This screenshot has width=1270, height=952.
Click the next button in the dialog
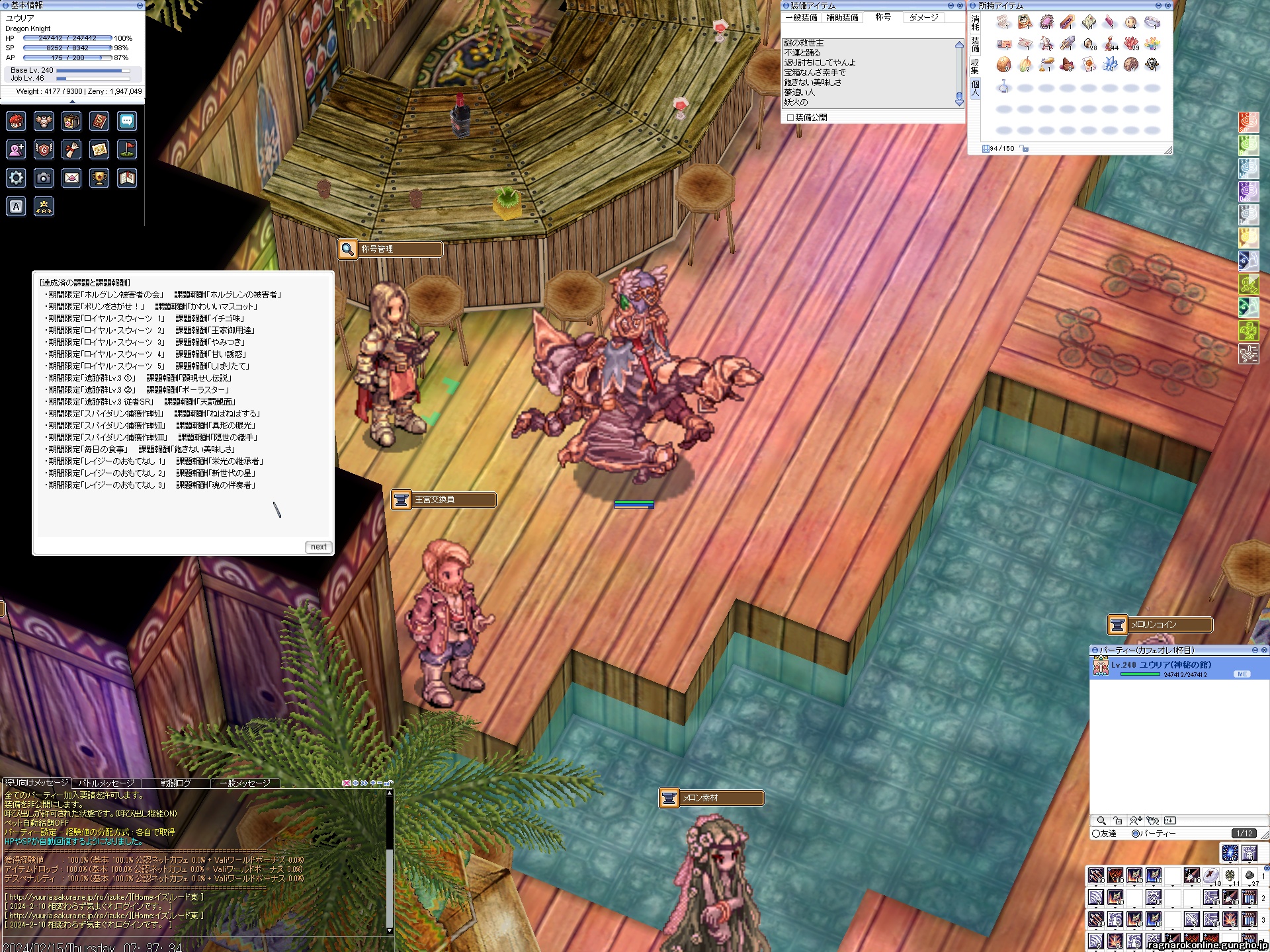click(x=319, y=547)
